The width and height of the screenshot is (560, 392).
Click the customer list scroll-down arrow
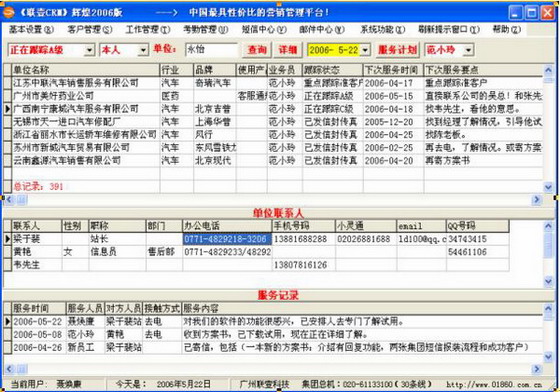point(548,187)
